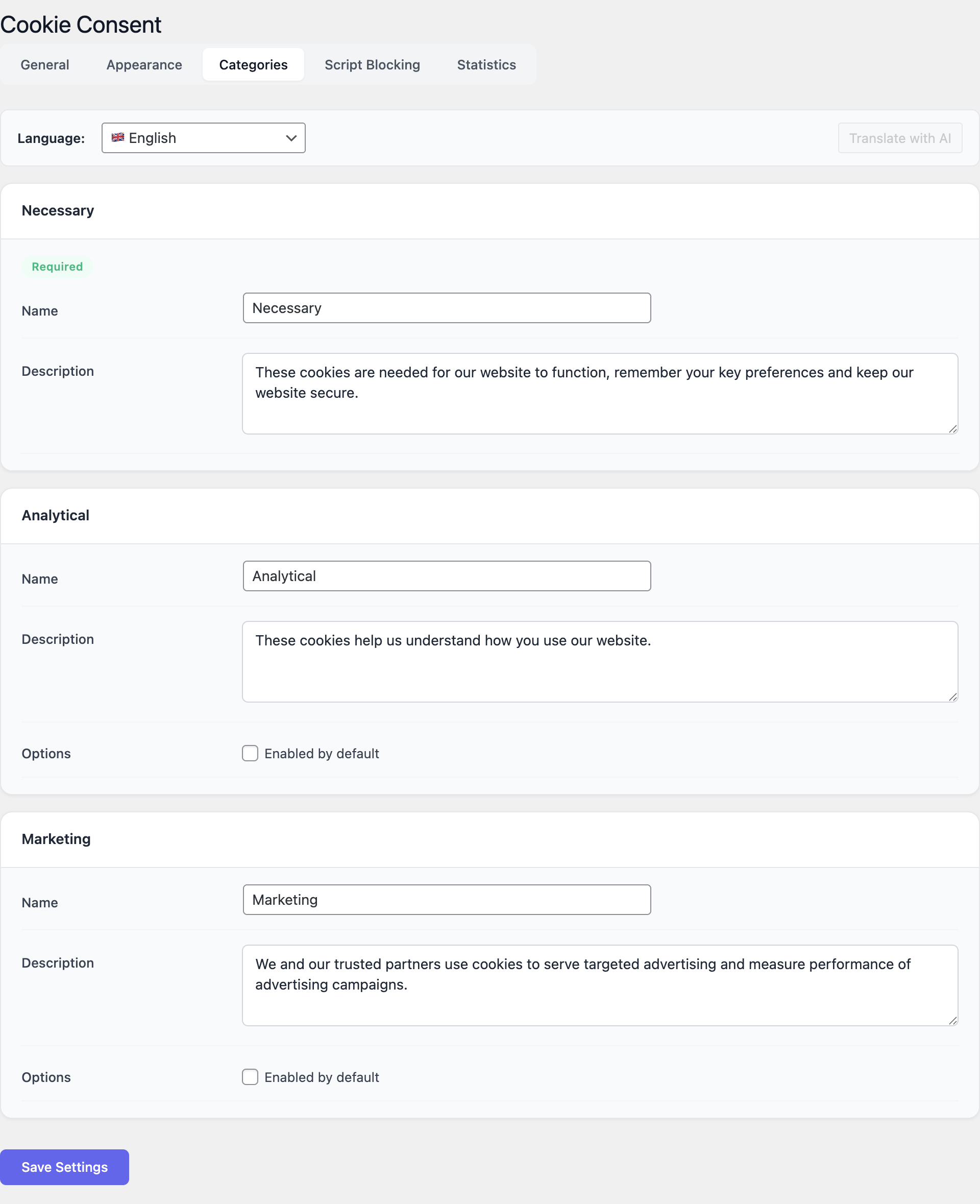View the Statistics tab
The width and height of the screenshot is (980, 1204).
486,65
